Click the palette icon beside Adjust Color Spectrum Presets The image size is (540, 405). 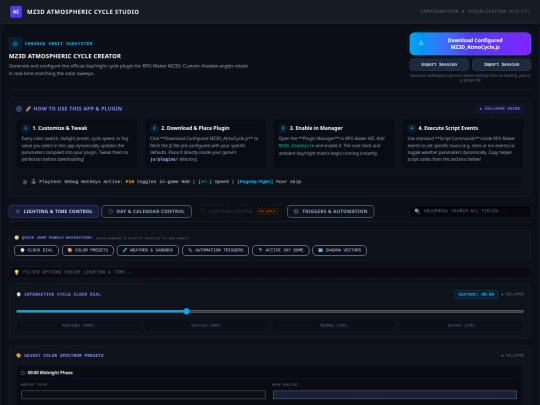click(x=19, y=355)
